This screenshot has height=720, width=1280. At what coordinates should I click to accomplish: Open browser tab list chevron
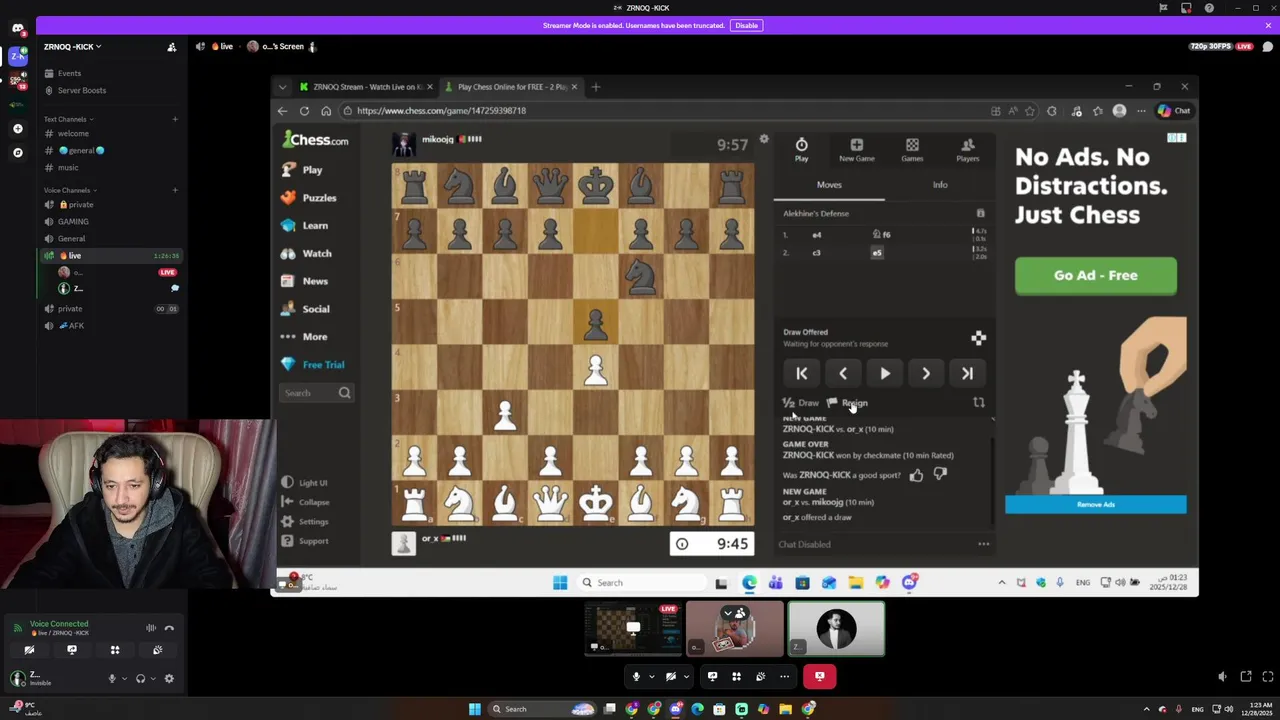pos(282,87)
